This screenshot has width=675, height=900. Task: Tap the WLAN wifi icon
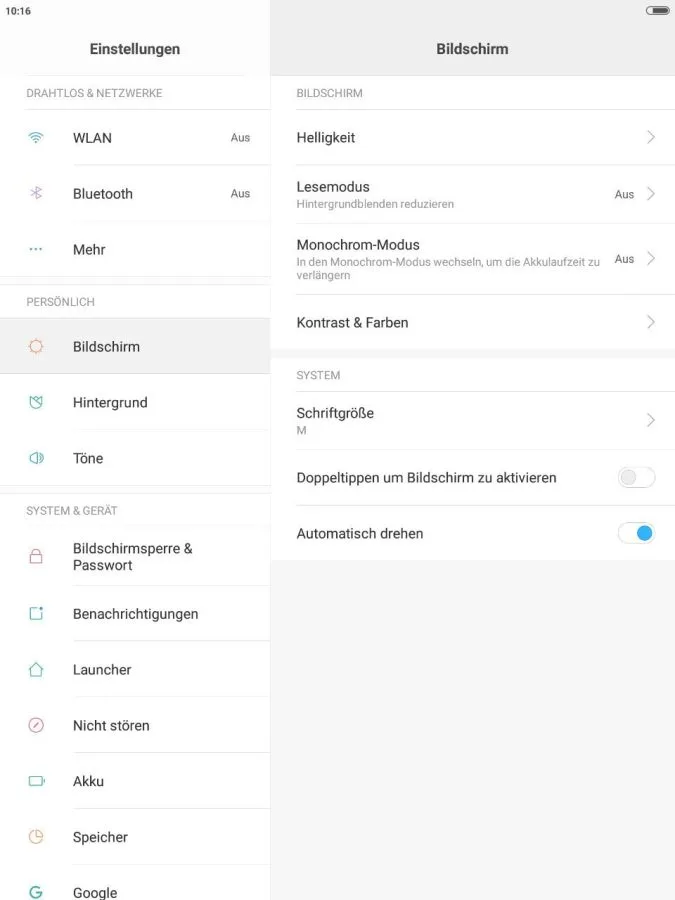pyautogui.click(x=36, y=137)
